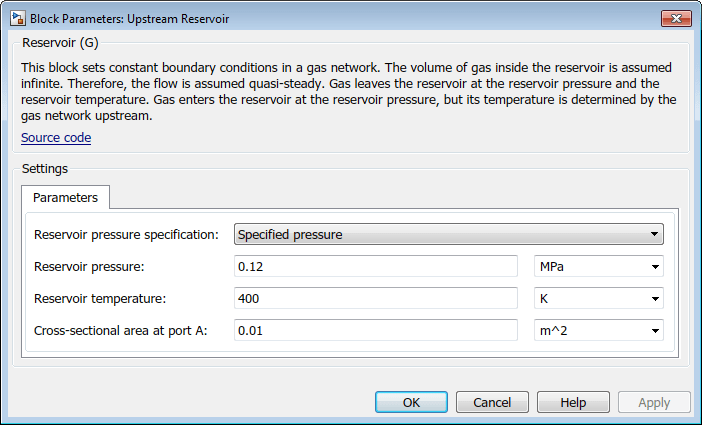Open the MPa pressure unit dropdown
Screen dimensions: 702x425
click(599, 267)
